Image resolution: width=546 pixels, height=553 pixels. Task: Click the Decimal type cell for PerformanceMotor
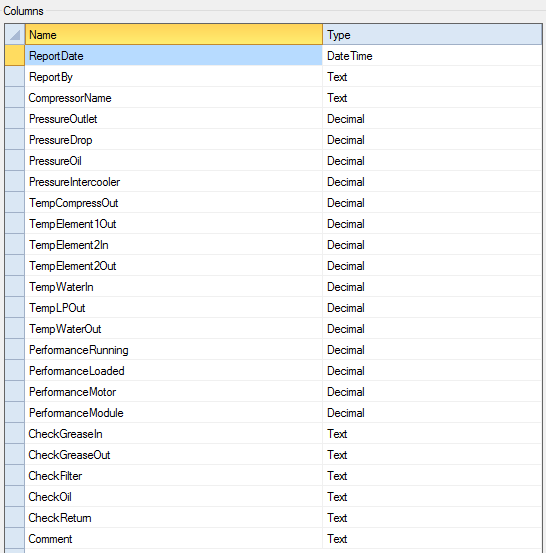point(432,391)
